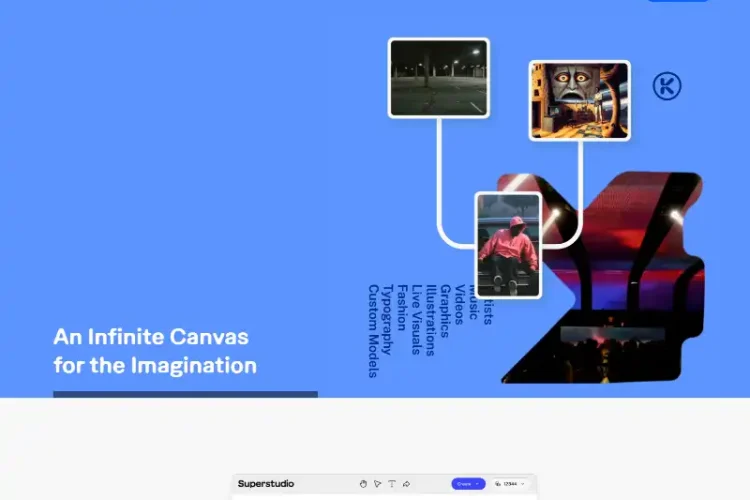This screenshot has height=500, width=750.
Task: Click the Superstudio logo text
Action: point(266,484)
